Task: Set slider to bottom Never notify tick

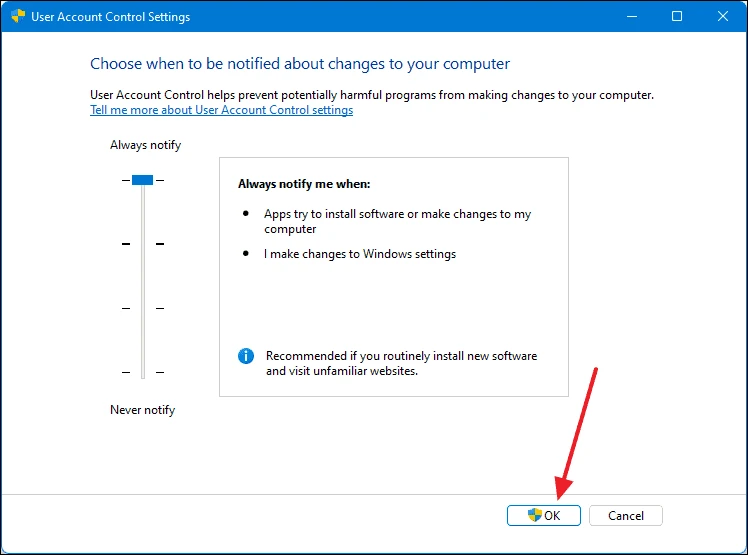Action: (143, 372)
